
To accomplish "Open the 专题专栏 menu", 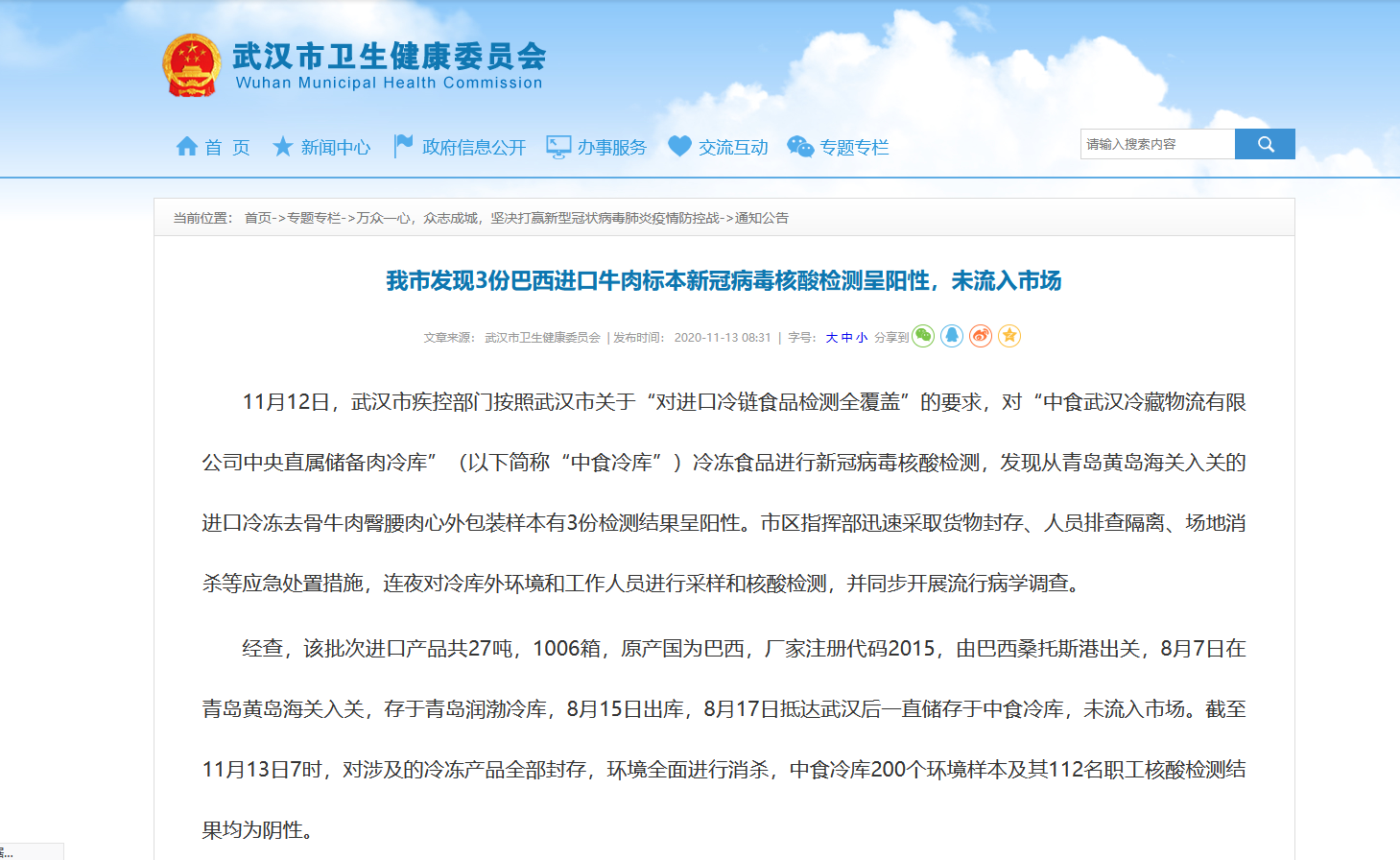I will (854, 148).
